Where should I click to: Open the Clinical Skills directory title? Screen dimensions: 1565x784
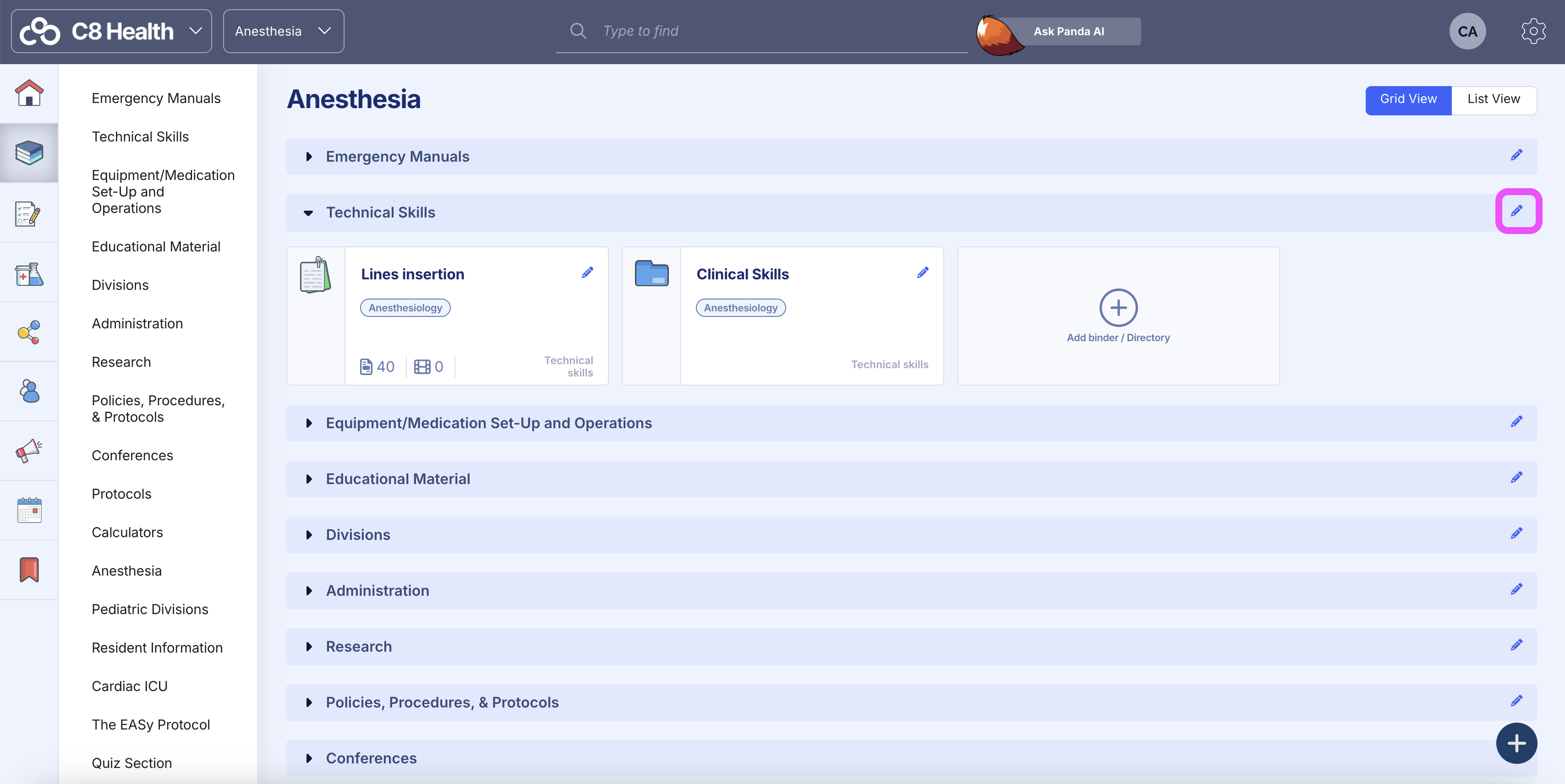pyautogui.click(x=742, y=274)
